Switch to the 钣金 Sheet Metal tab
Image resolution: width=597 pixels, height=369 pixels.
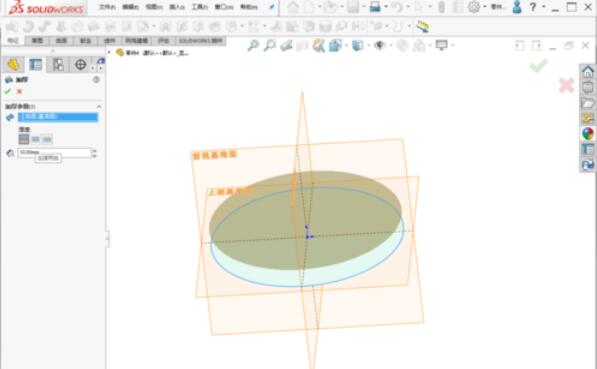click(85, 40)
